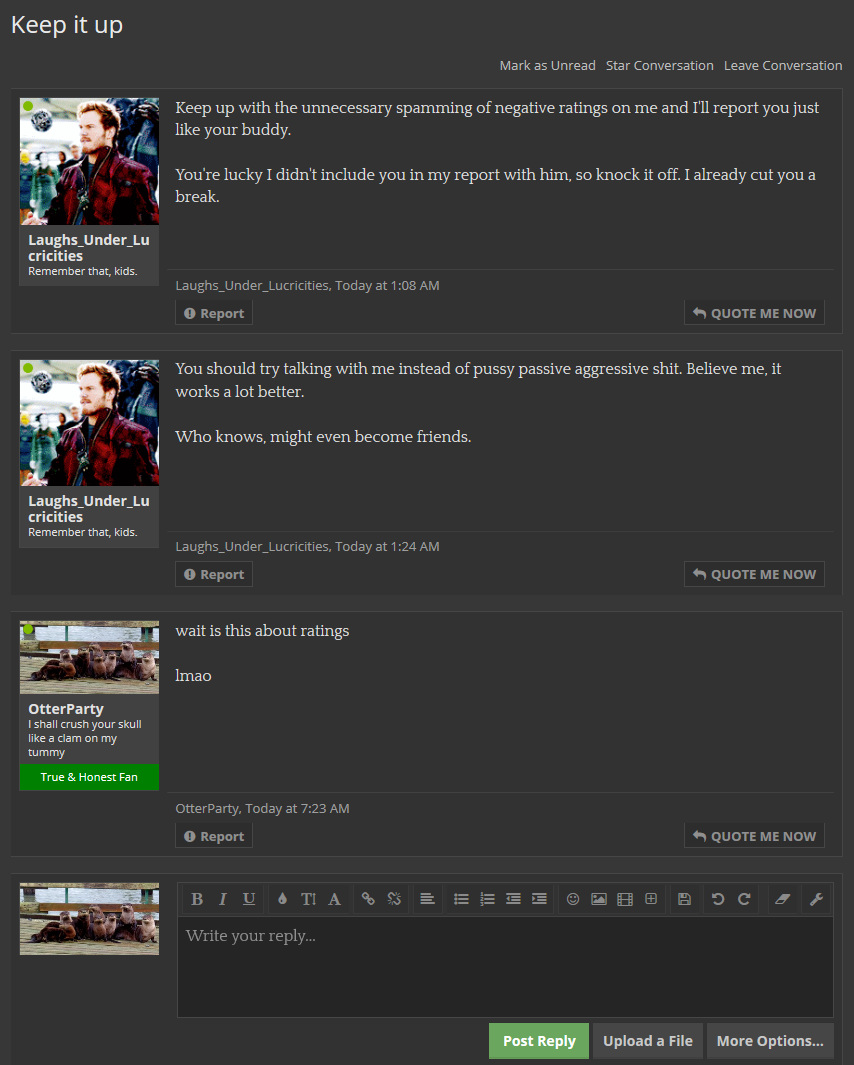Remove formatting with the eraser icon

783,899
